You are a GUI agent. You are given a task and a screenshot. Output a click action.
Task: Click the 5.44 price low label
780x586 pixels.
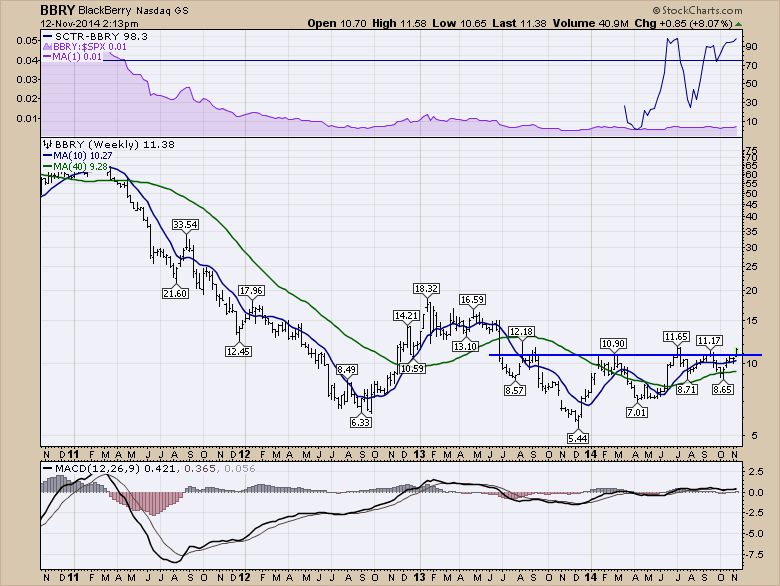click(578, 438)
